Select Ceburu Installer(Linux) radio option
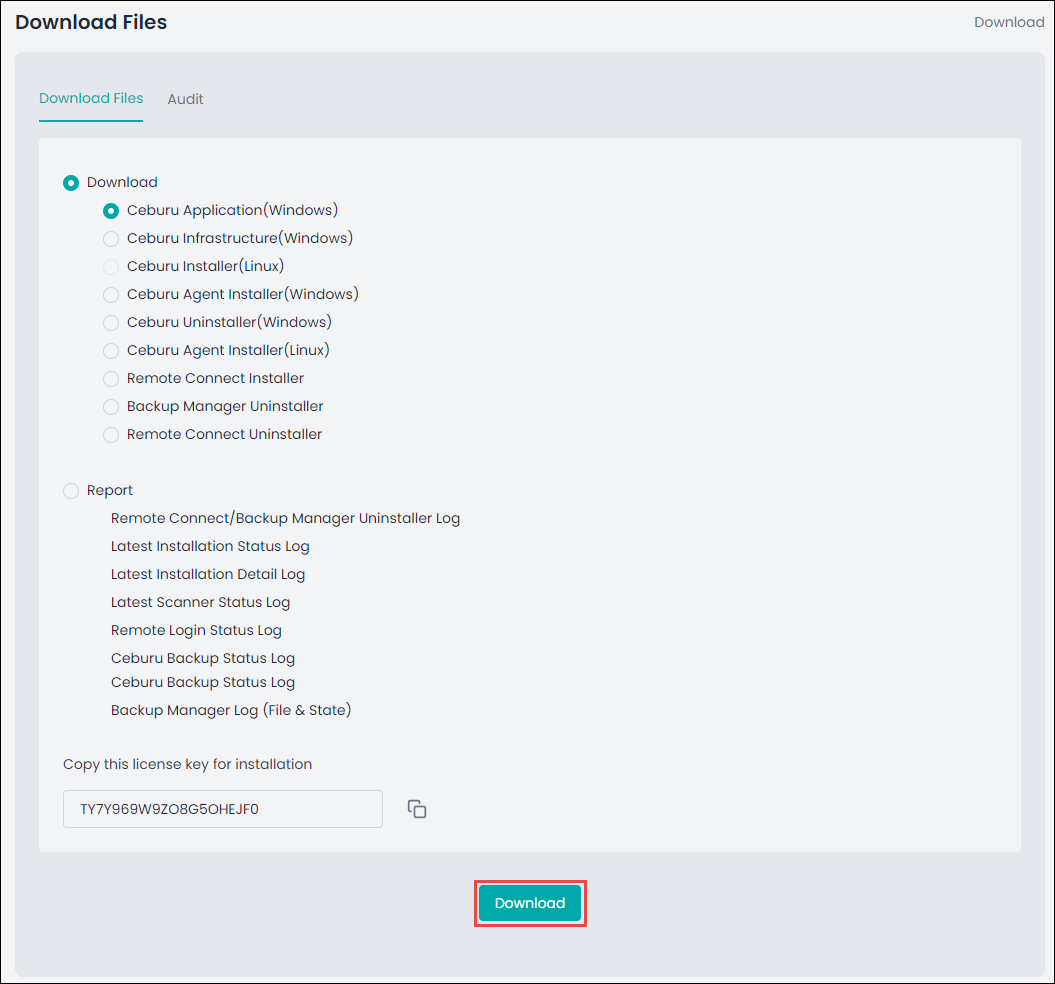 (x=111, y=267)
